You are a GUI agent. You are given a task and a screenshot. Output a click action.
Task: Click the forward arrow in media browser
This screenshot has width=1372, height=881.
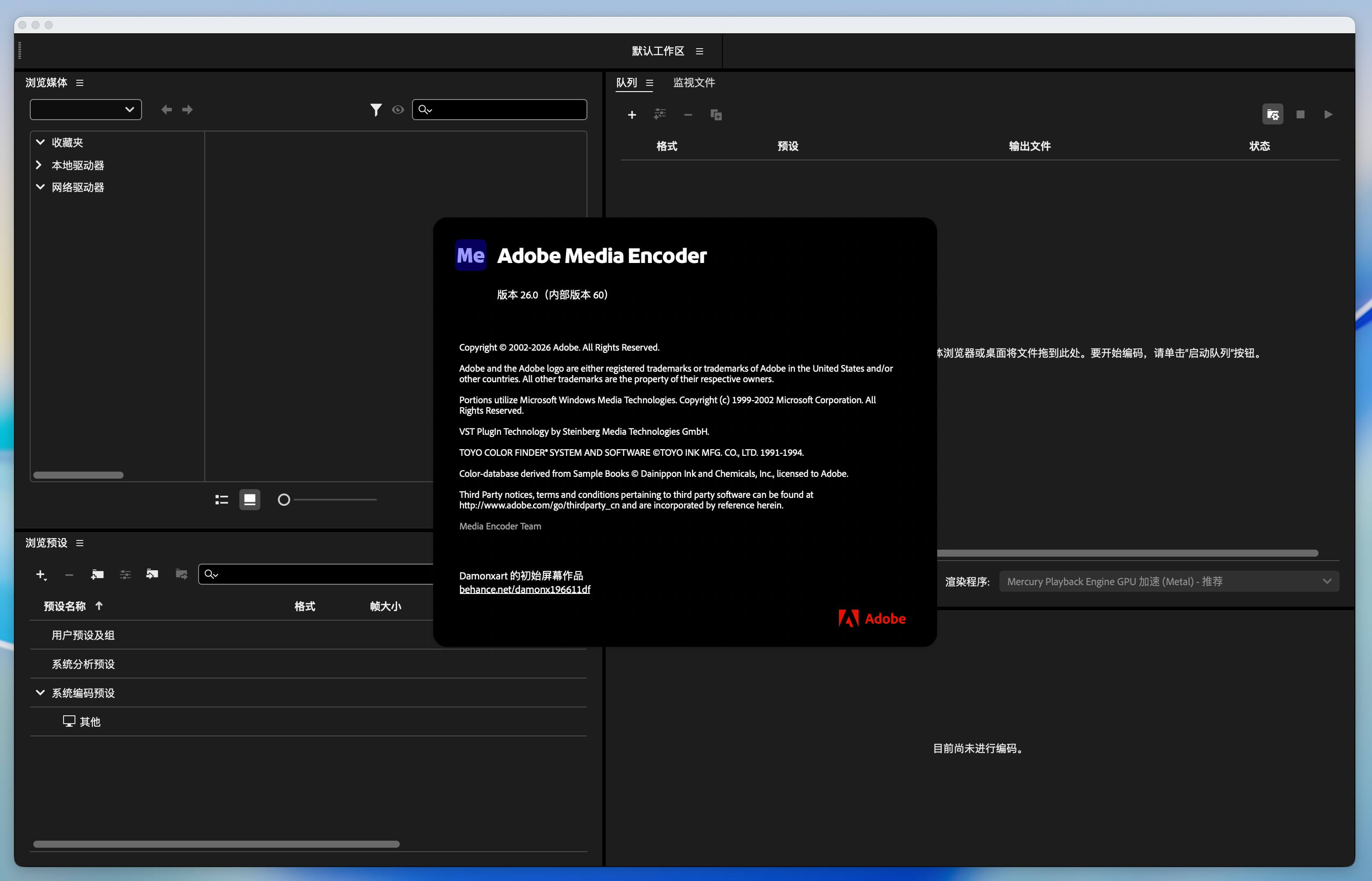coord(188,110)
